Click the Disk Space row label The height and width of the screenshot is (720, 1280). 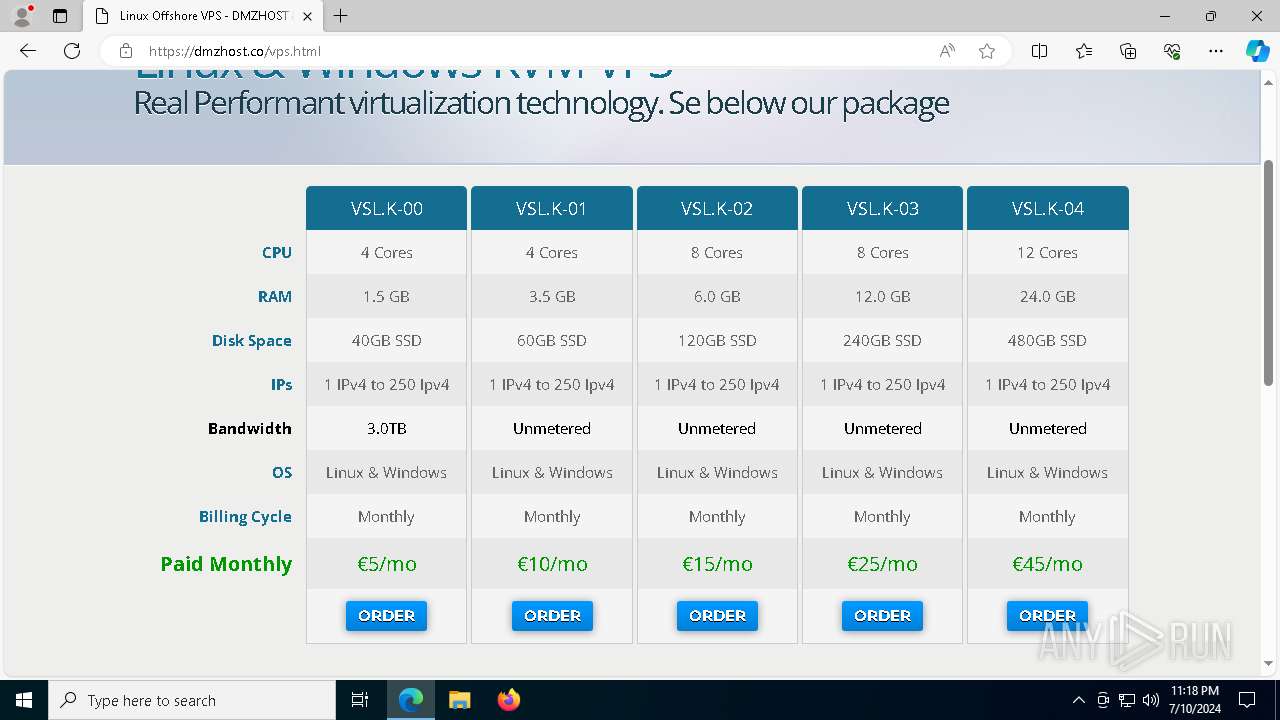pos(251,340)
